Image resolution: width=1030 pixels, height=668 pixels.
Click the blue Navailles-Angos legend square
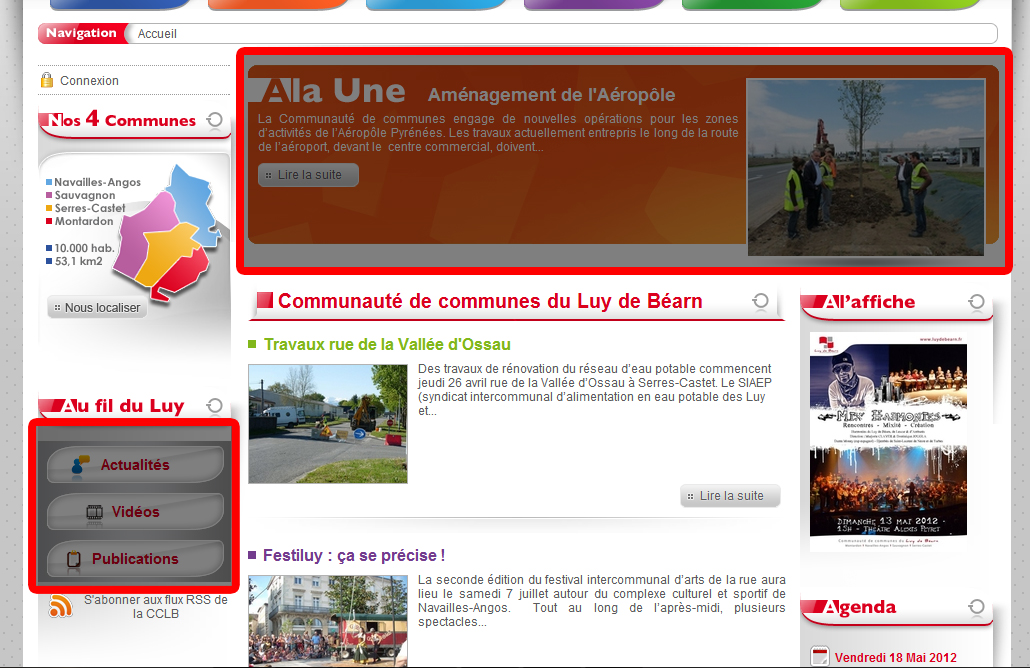coord(49,183)
